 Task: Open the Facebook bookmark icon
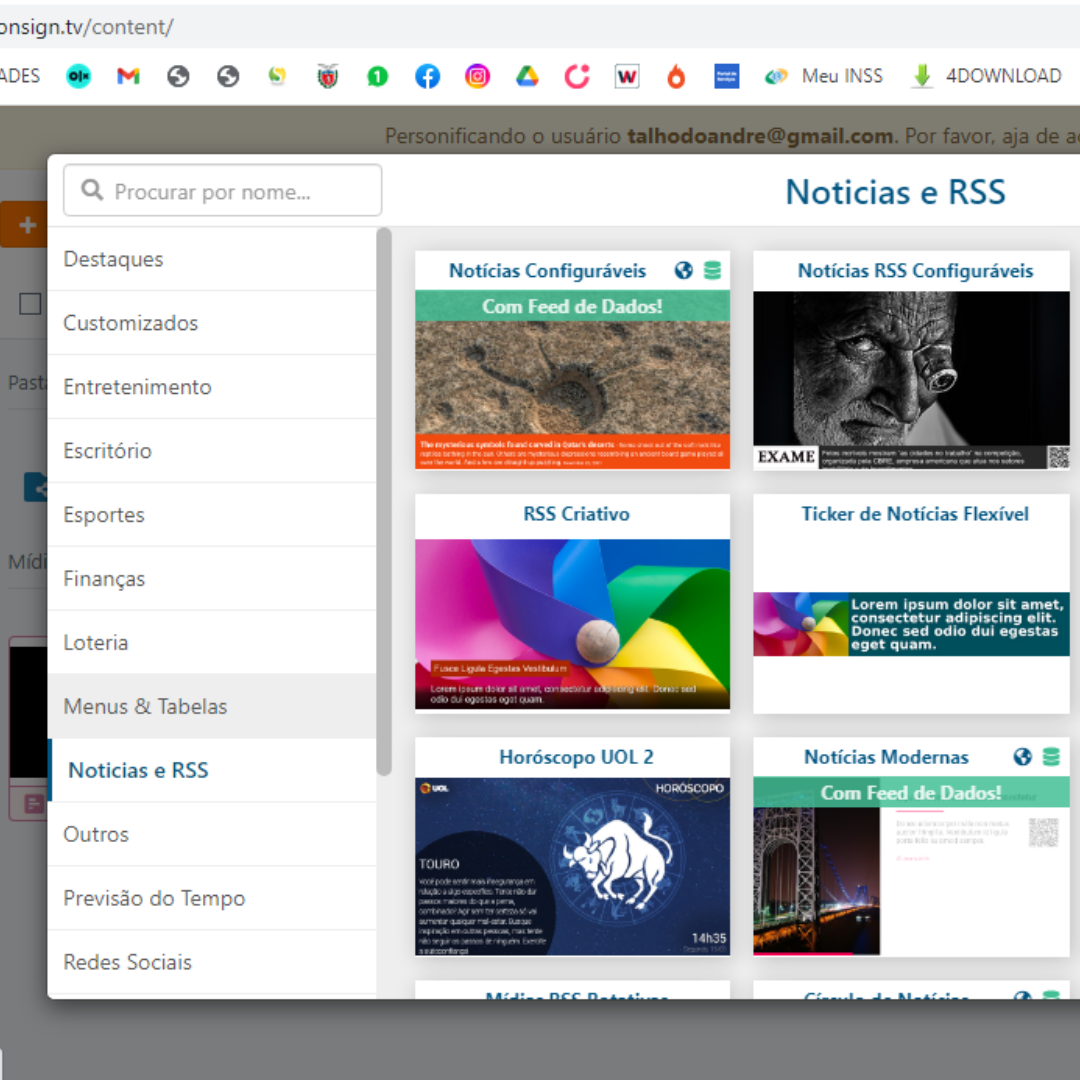[x=427, y=76]
